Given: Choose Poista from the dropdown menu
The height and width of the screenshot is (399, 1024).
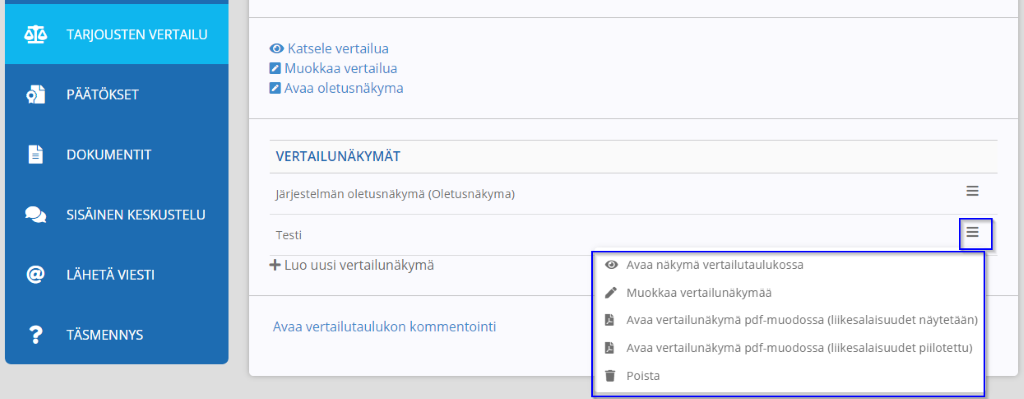Looking at the screenshot, I should coord(643,376).
